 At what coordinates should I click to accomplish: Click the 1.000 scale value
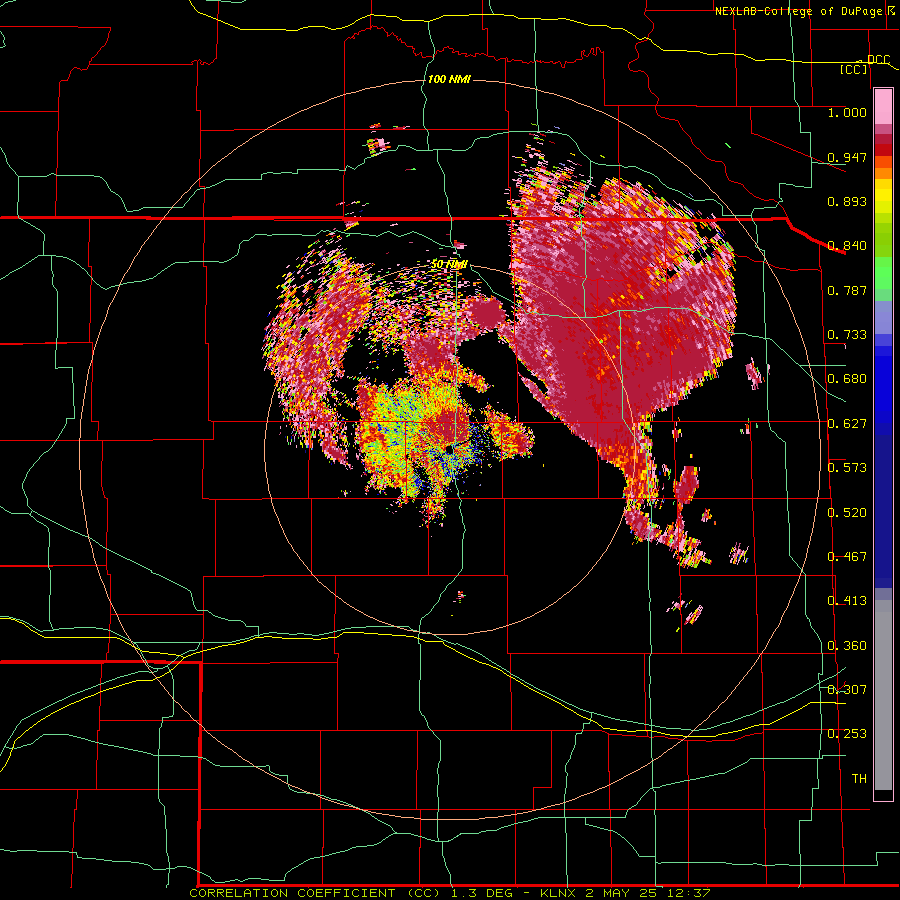click(x=847, y=112)
